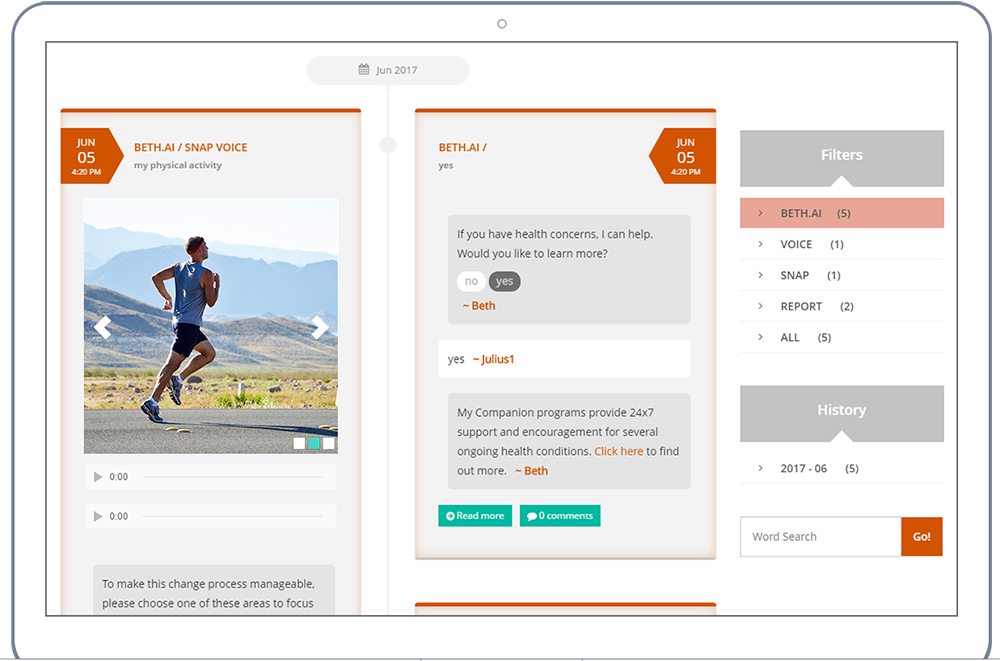Choose the 'no' reply option

coord(471,281)
